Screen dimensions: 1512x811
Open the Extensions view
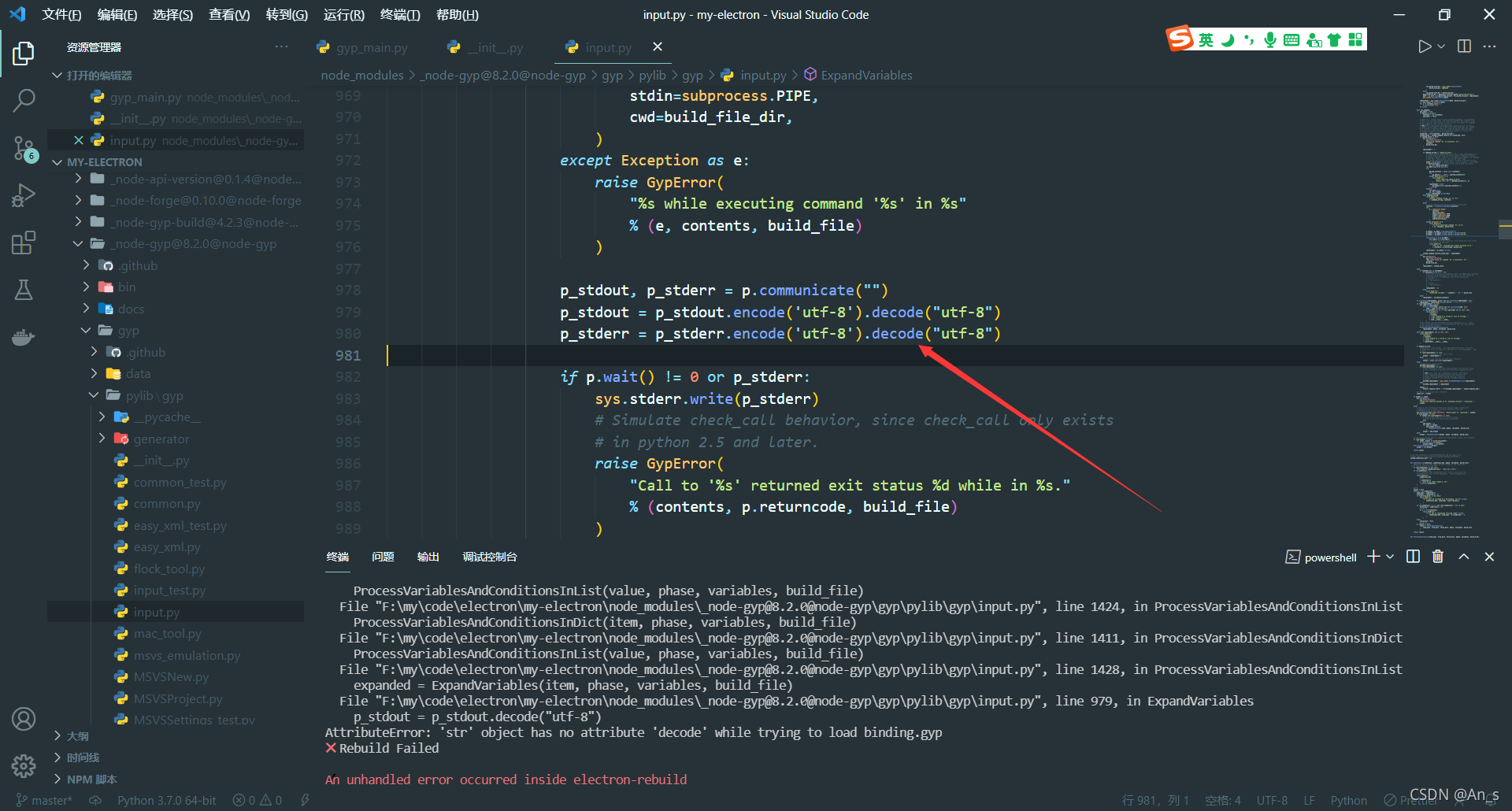(24, 243)
